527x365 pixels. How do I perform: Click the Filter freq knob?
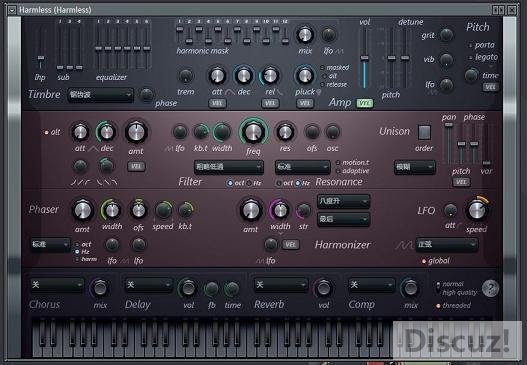253,132
